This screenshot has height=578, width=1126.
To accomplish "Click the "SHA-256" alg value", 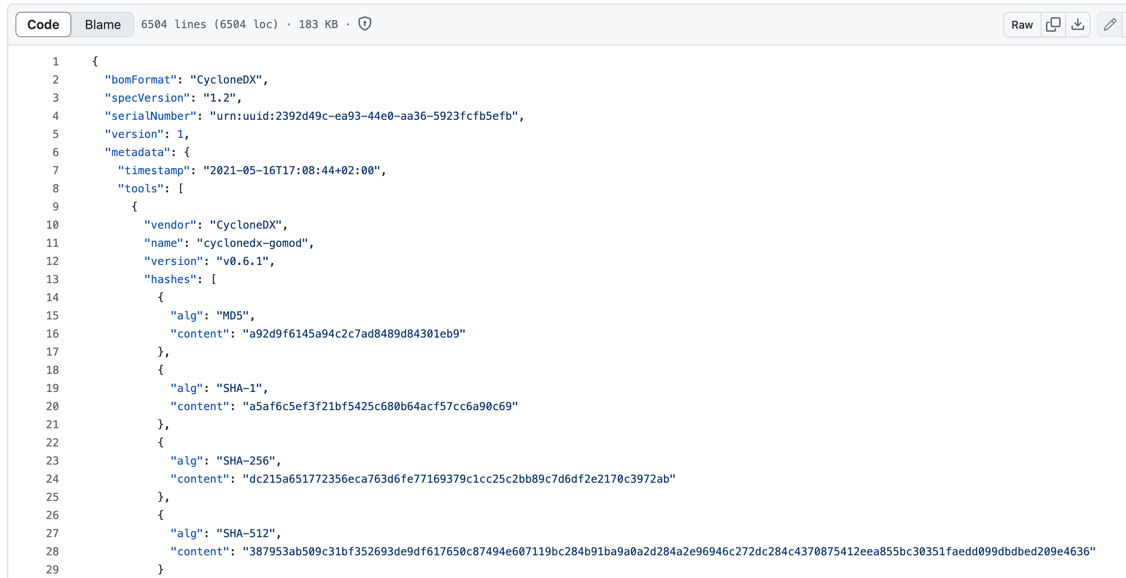I will point(248,461).
